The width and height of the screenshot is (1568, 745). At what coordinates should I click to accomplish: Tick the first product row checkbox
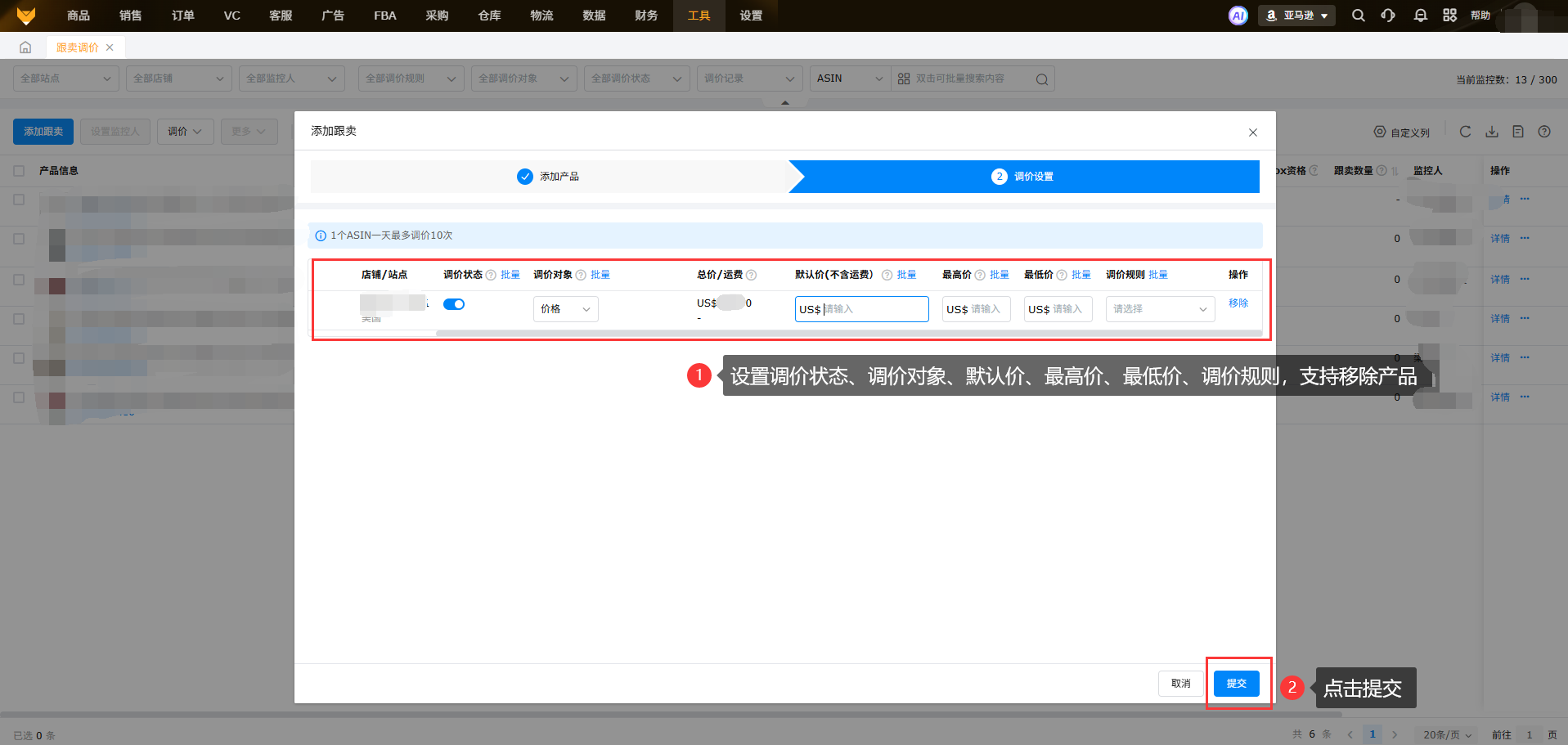point(19,200)
